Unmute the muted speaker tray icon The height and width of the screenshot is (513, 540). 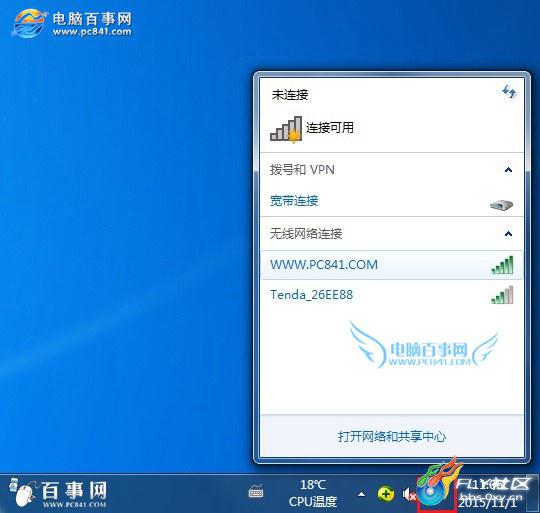pos(409,495)
